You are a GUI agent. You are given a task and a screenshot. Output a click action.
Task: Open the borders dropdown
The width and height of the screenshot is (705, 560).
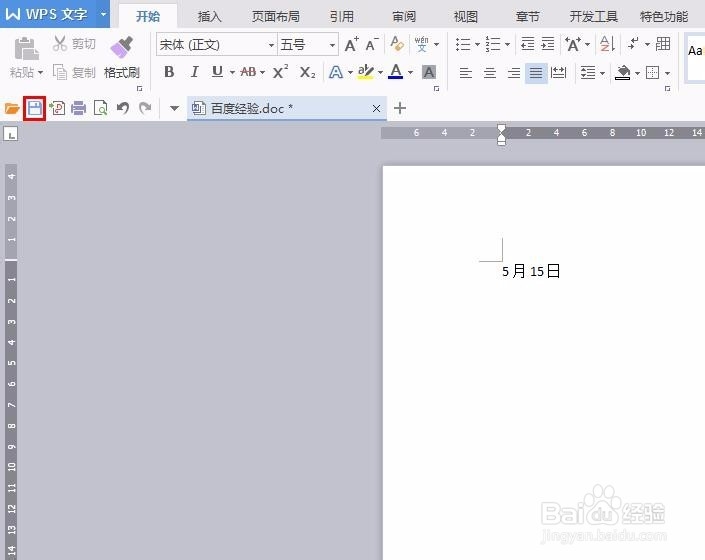point(668,73)
